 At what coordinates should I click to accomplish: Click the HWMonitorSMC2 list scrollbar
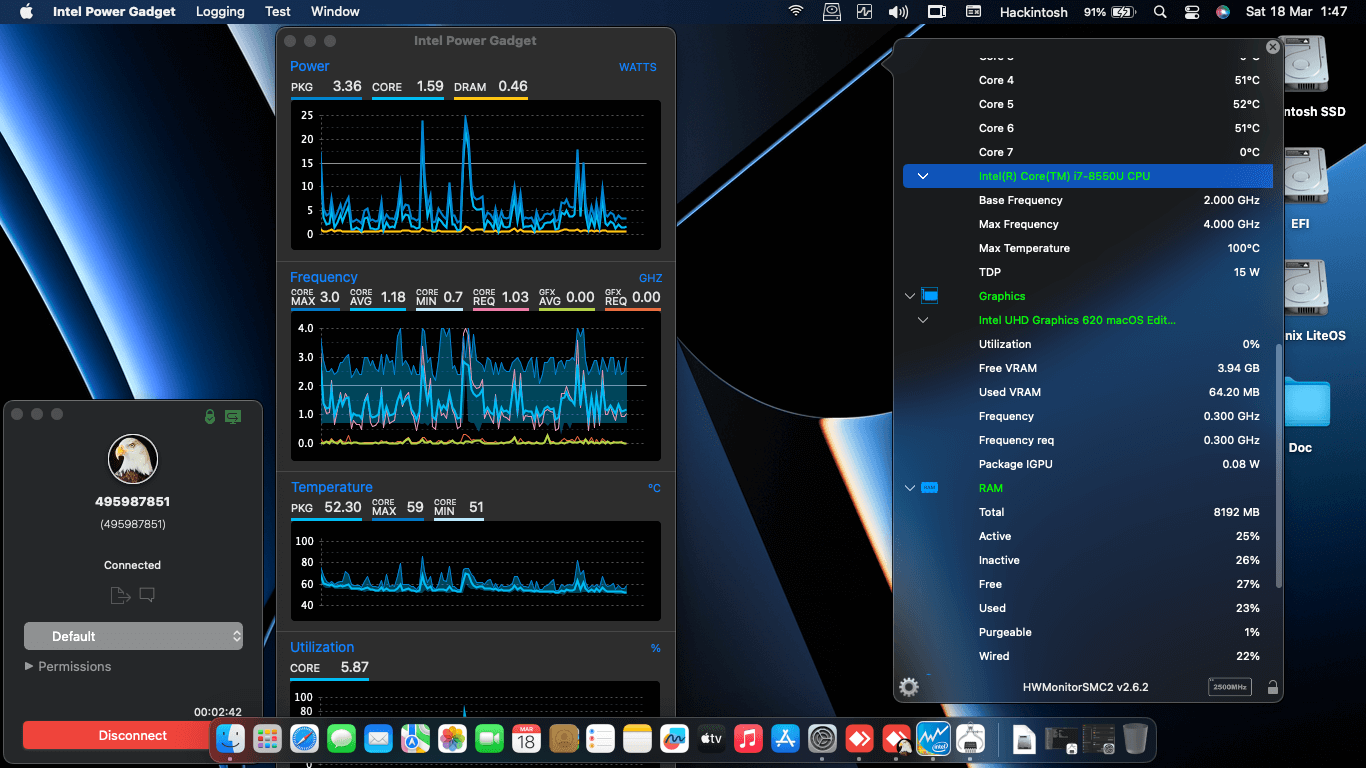pos(1277,465)
